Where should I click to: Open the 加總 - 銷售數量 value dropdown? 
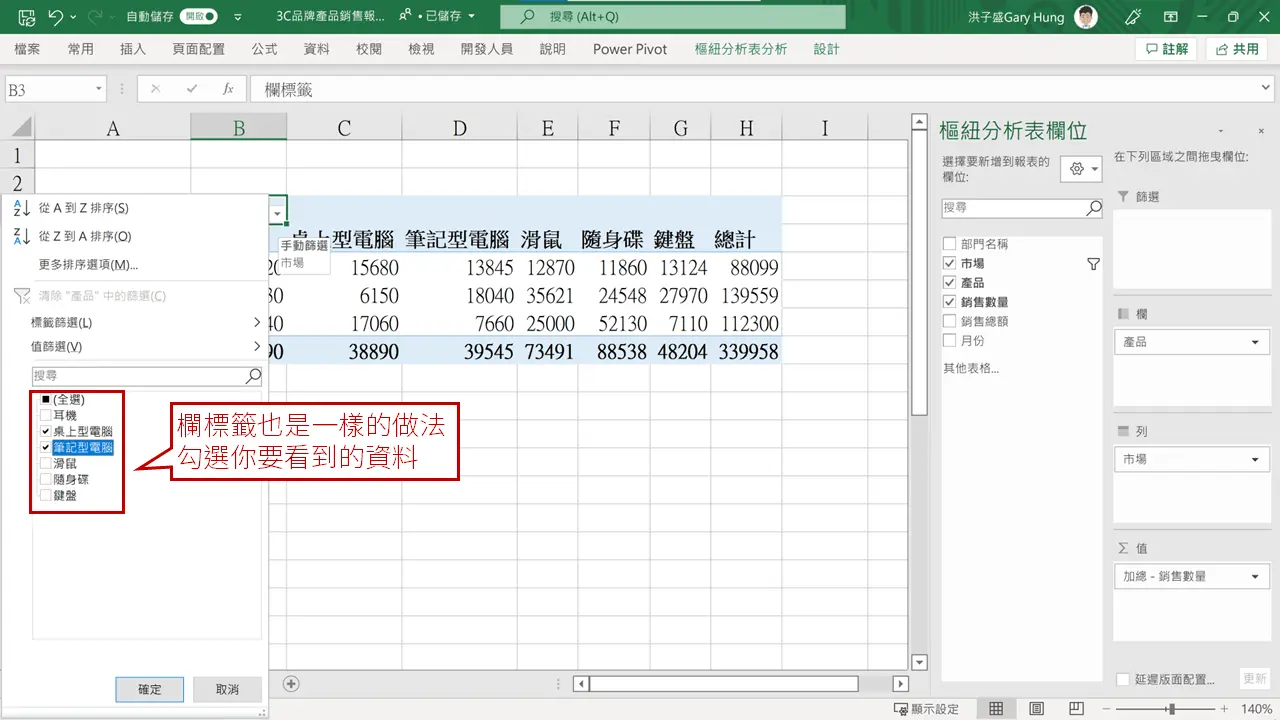coord(1255,576)
